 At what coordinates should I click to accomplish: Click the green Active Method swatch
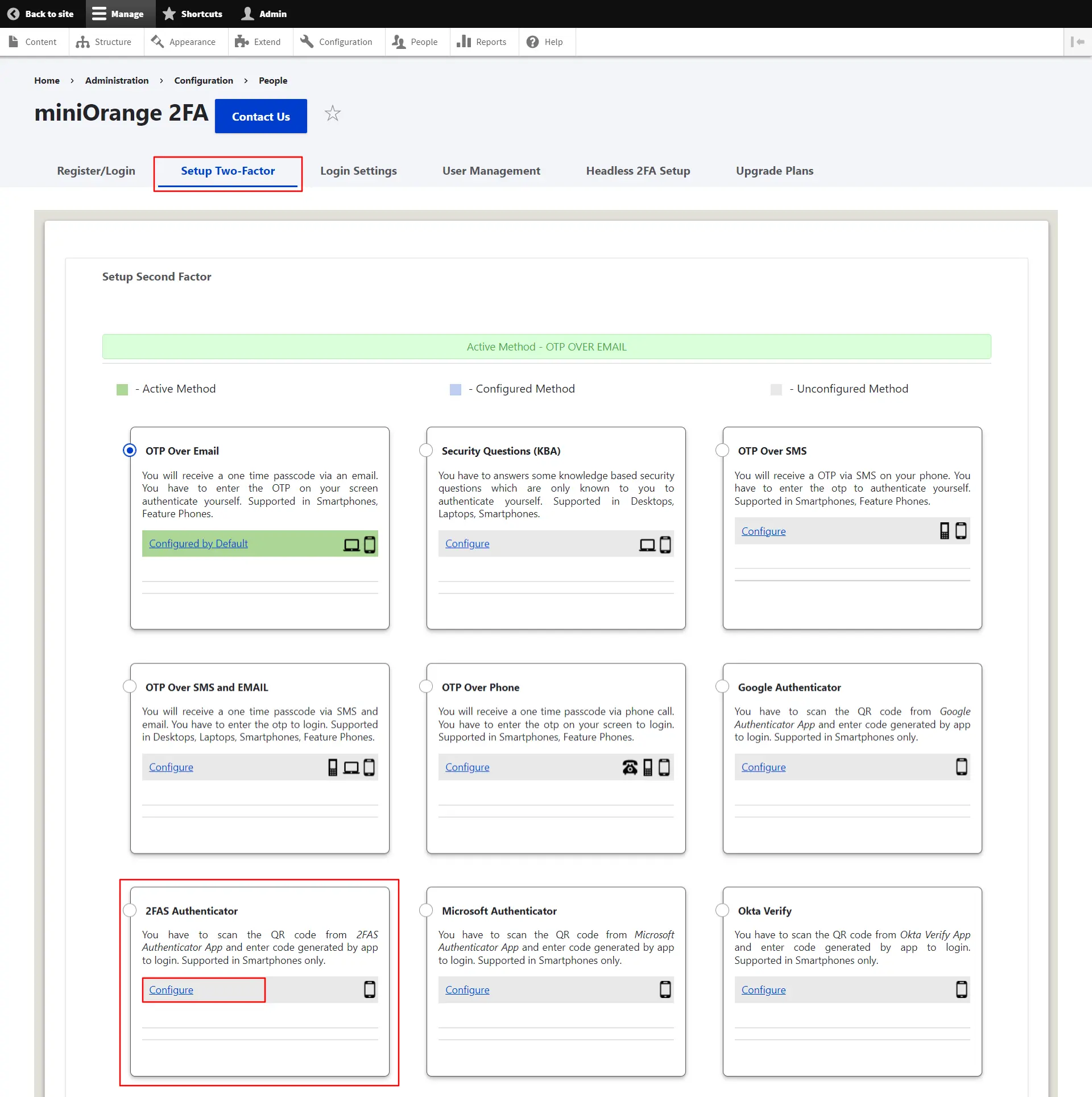[122, 389]
